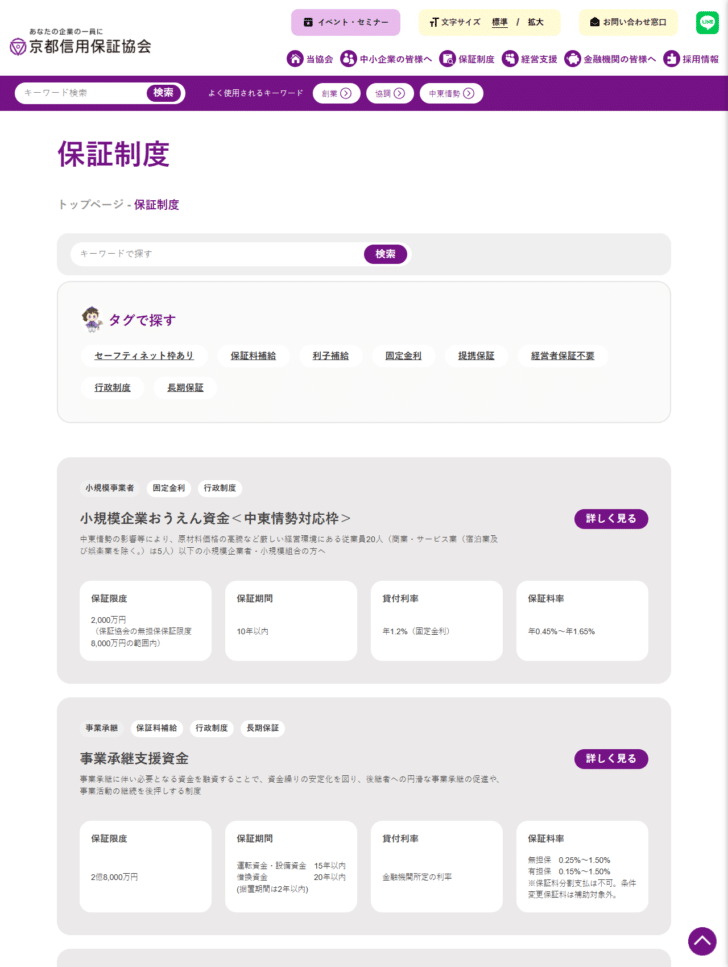Image resolution: width=728 pixels, height=967 pixels.
Task: Select the 行政制度 tag in タグで探す
Action: [112, 388]
